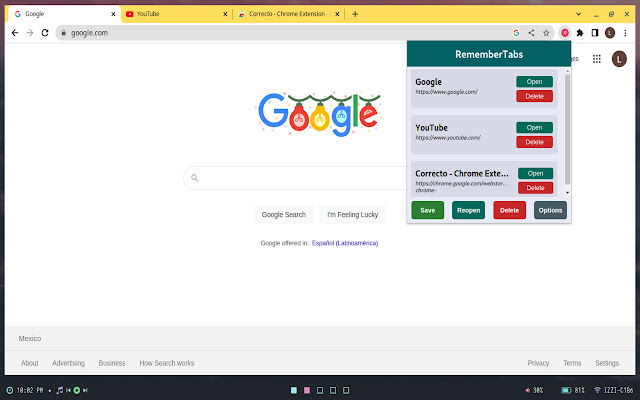Screen dimensions: 640x400
Task: Skip to next track in taskbar
Action: coord(85,390)
